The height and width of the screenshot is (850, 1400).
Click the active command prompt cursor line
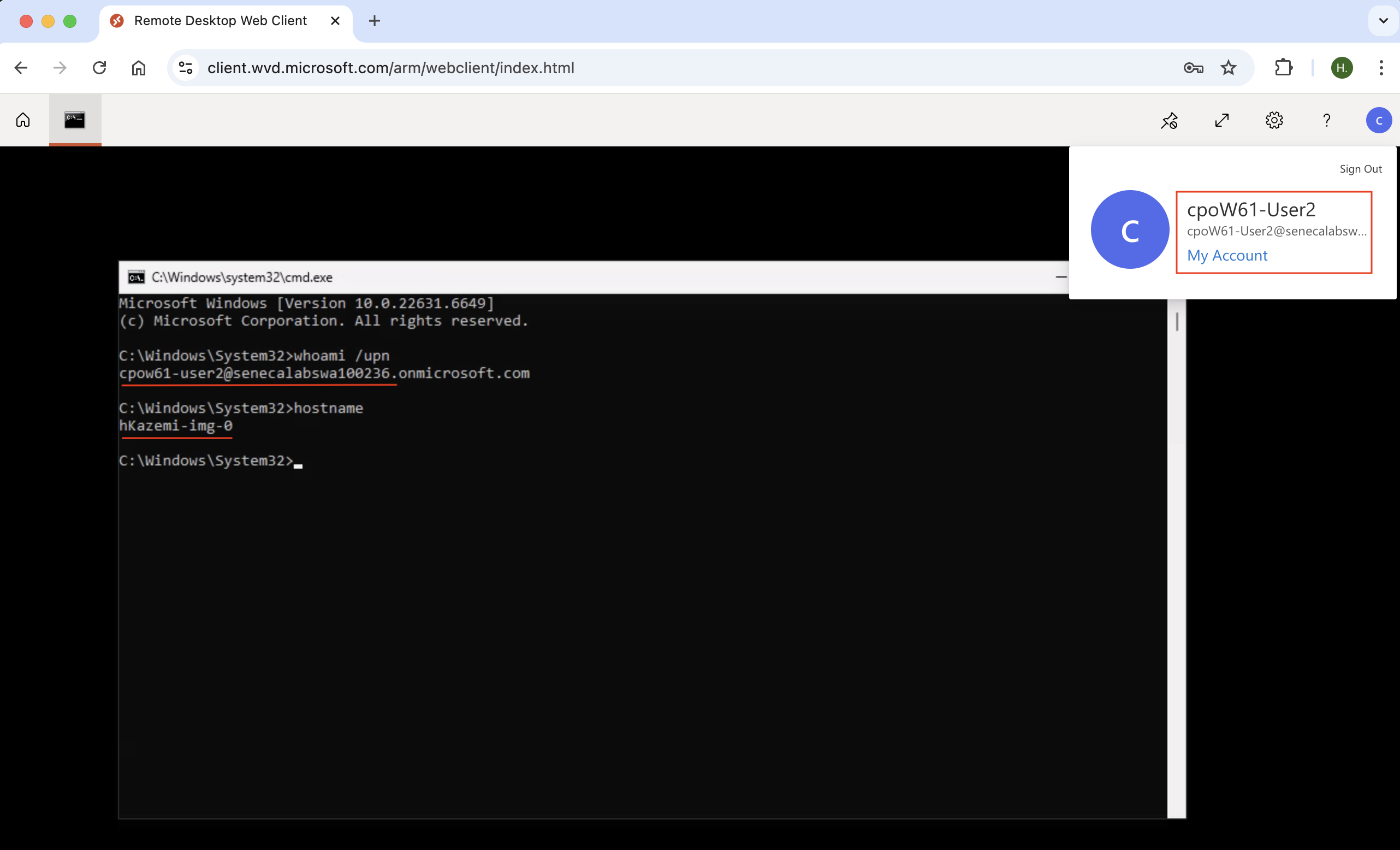(210, 461)
